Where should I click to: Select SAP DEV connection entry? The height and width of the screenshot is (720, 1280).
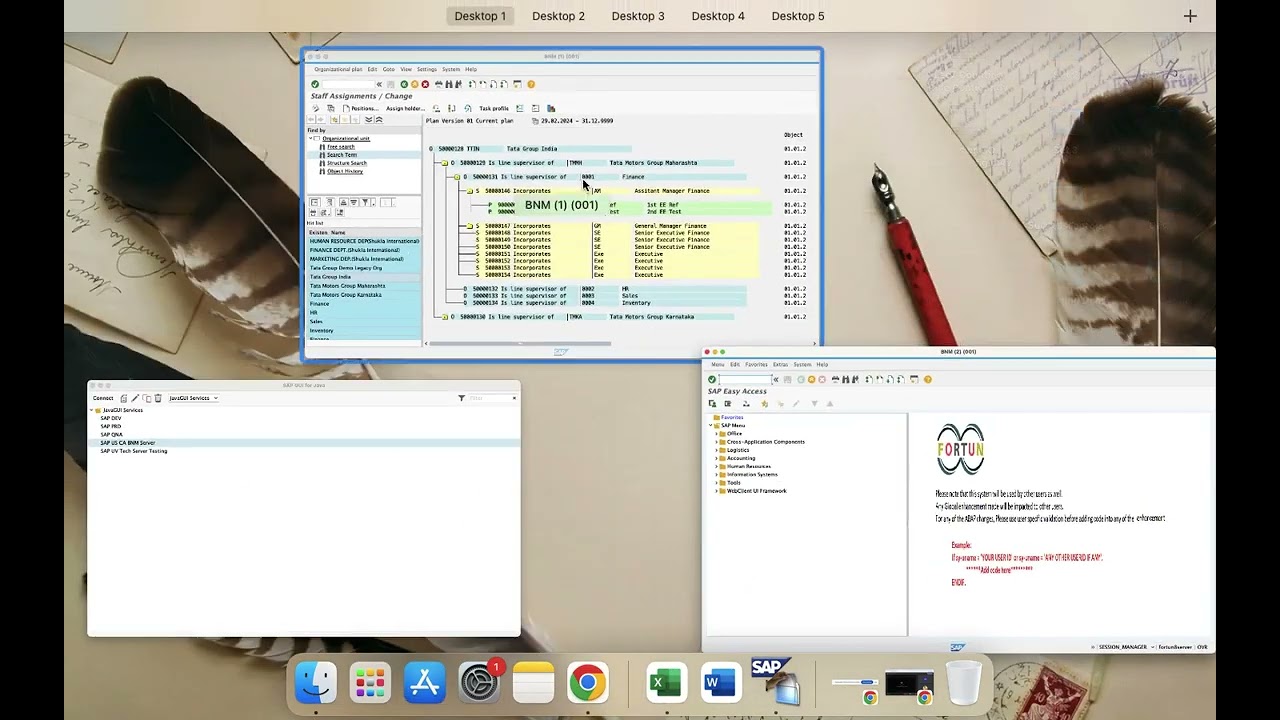pos(110,418)
